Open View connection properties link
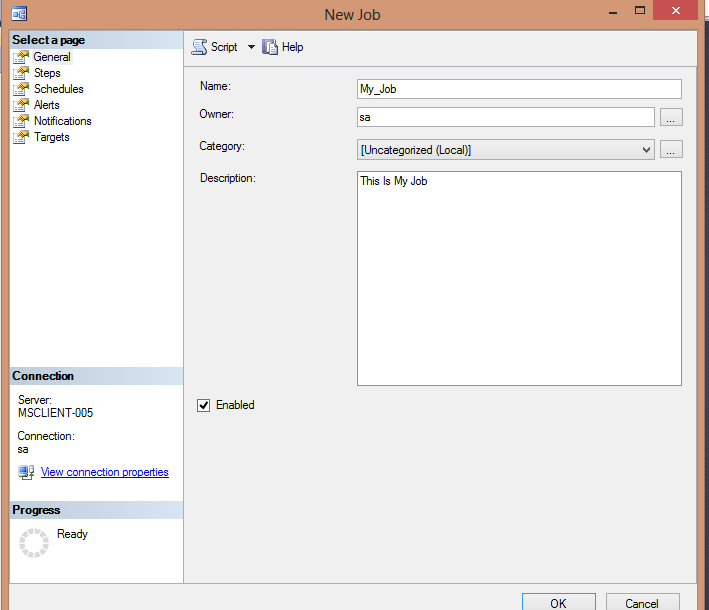This screenshot has width=709, height=610. [x=104, y=472]
